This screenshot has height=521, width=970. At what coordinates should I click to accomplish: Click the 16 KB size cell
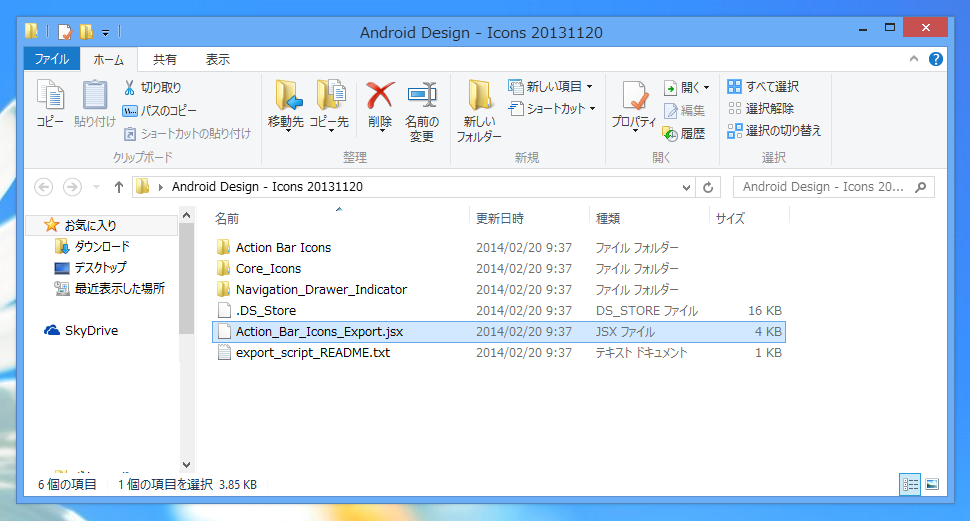(x=765, y=311)
